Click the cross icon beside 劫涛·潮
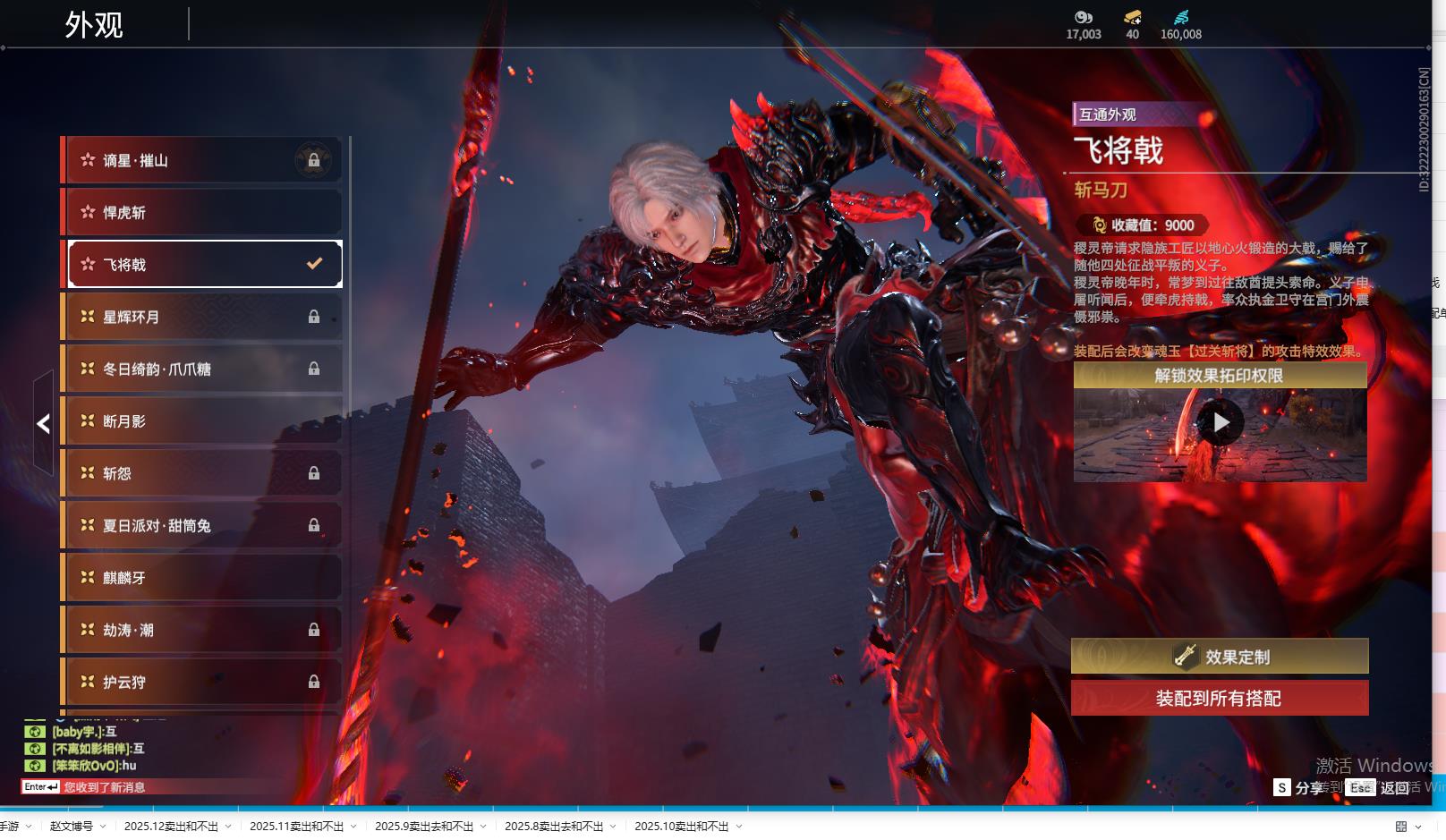1446x840 pixels. point(88,629)
